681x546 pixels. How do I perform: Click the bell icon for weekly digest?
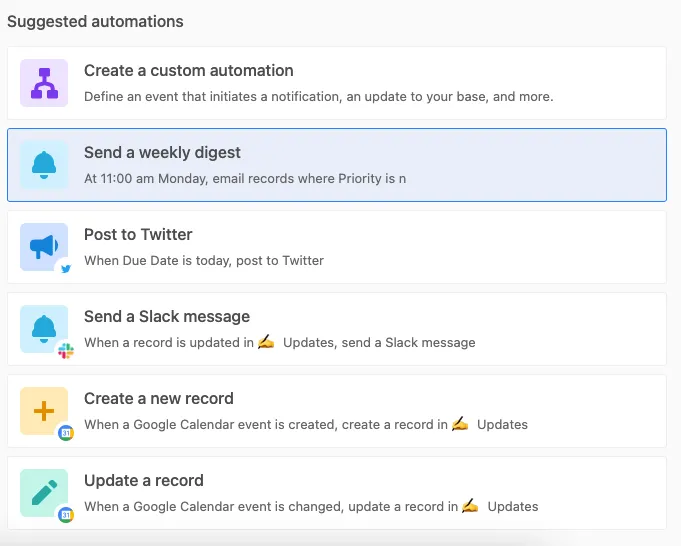tap(44, 165)
